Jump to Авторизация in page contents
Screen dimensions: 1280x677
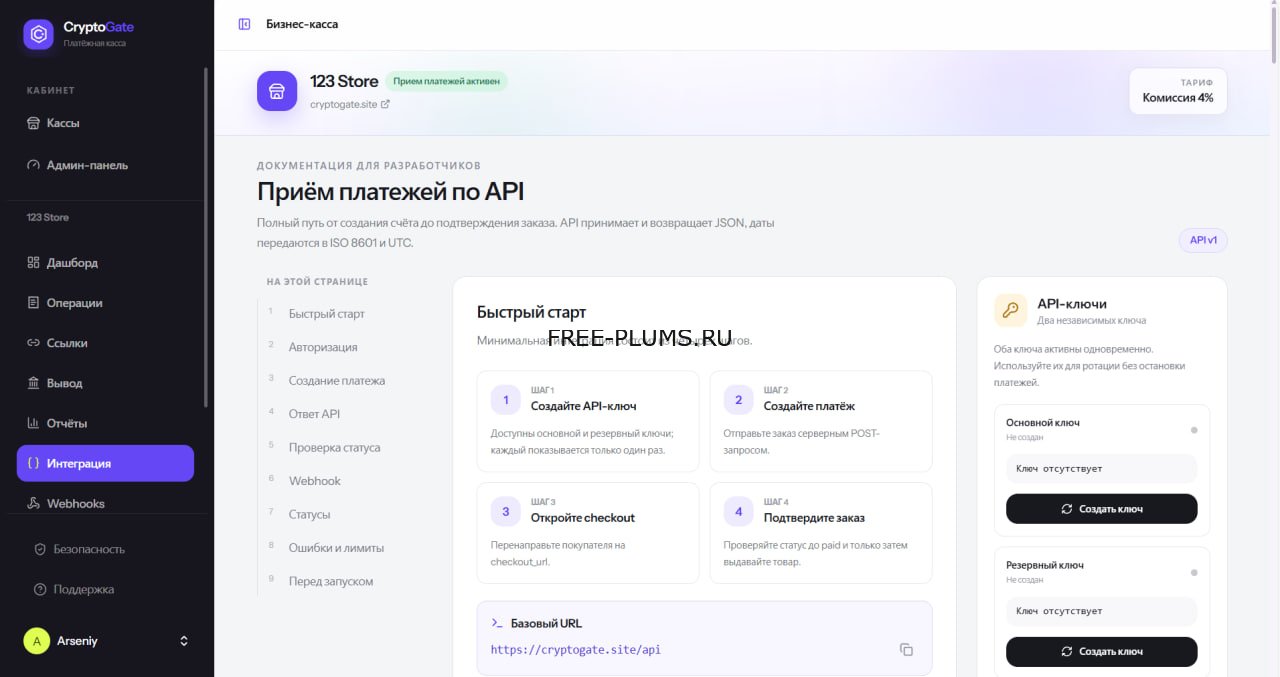click(x=323, y=347)
